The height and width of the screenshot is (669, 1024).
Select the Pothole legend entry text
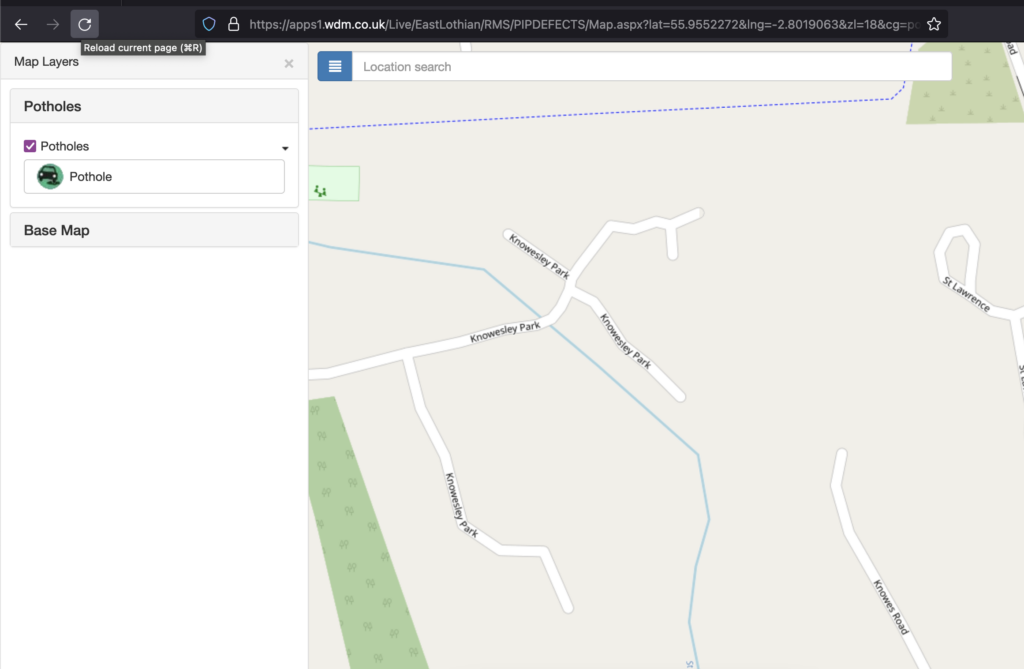[x=91, y=177]
